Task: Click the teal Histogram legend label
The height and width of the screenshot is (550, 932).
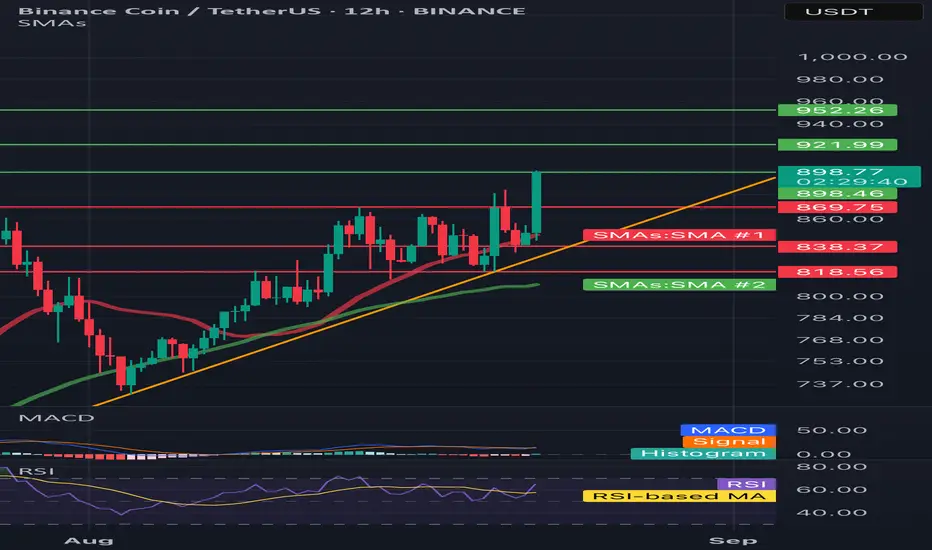Action: [x=703, y=453]
